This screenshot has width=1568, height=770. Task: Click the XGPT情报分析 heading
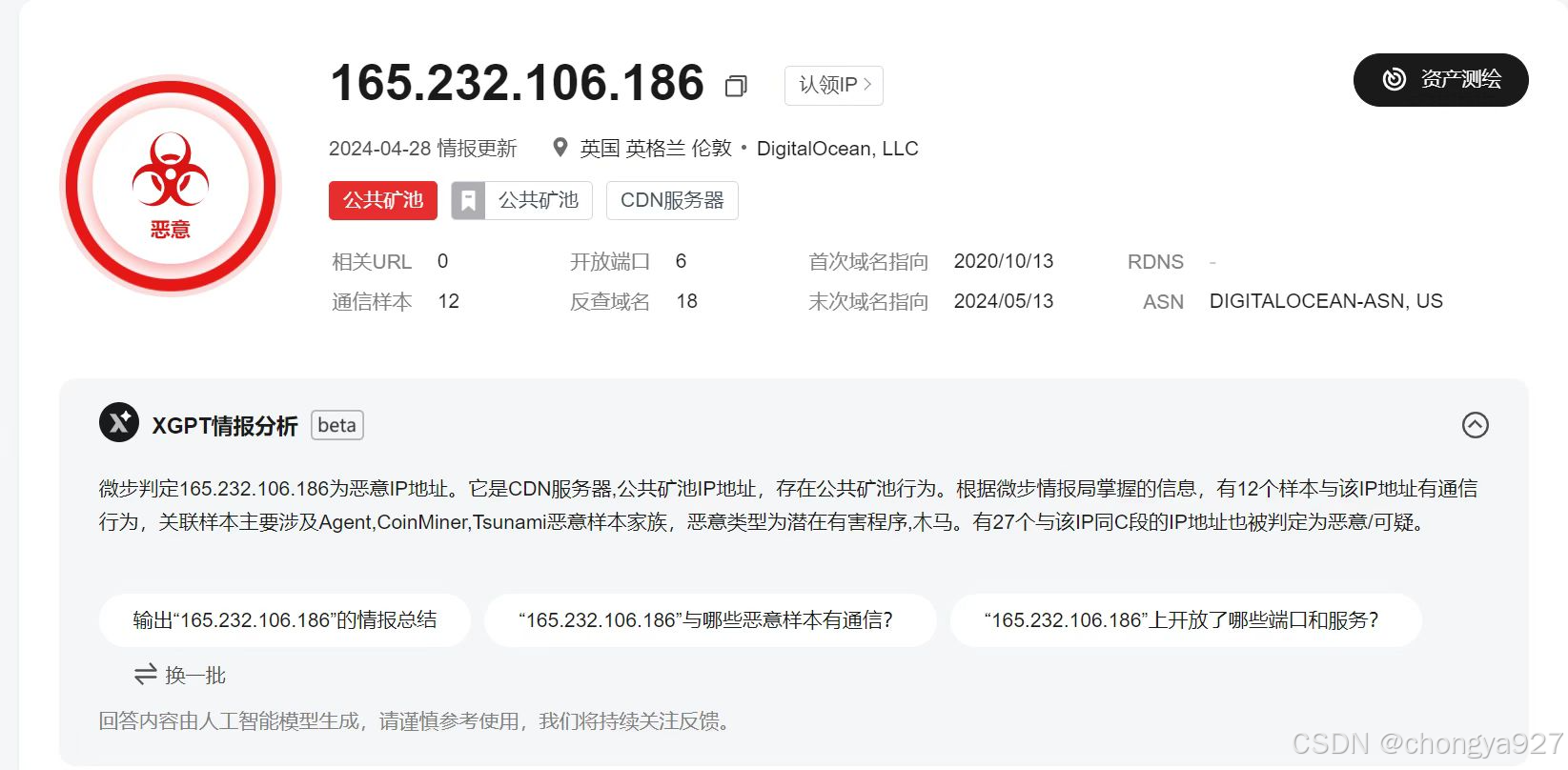pos(225,426)
